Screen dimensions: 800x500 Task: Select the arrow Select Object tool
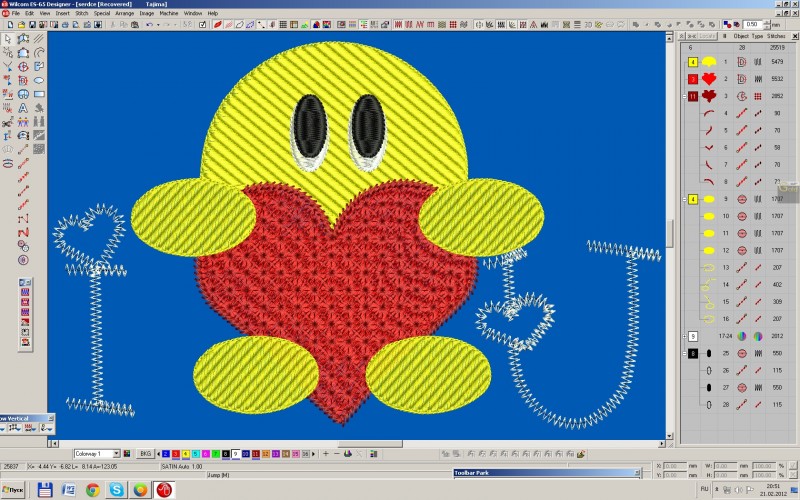tap(8, 39)
